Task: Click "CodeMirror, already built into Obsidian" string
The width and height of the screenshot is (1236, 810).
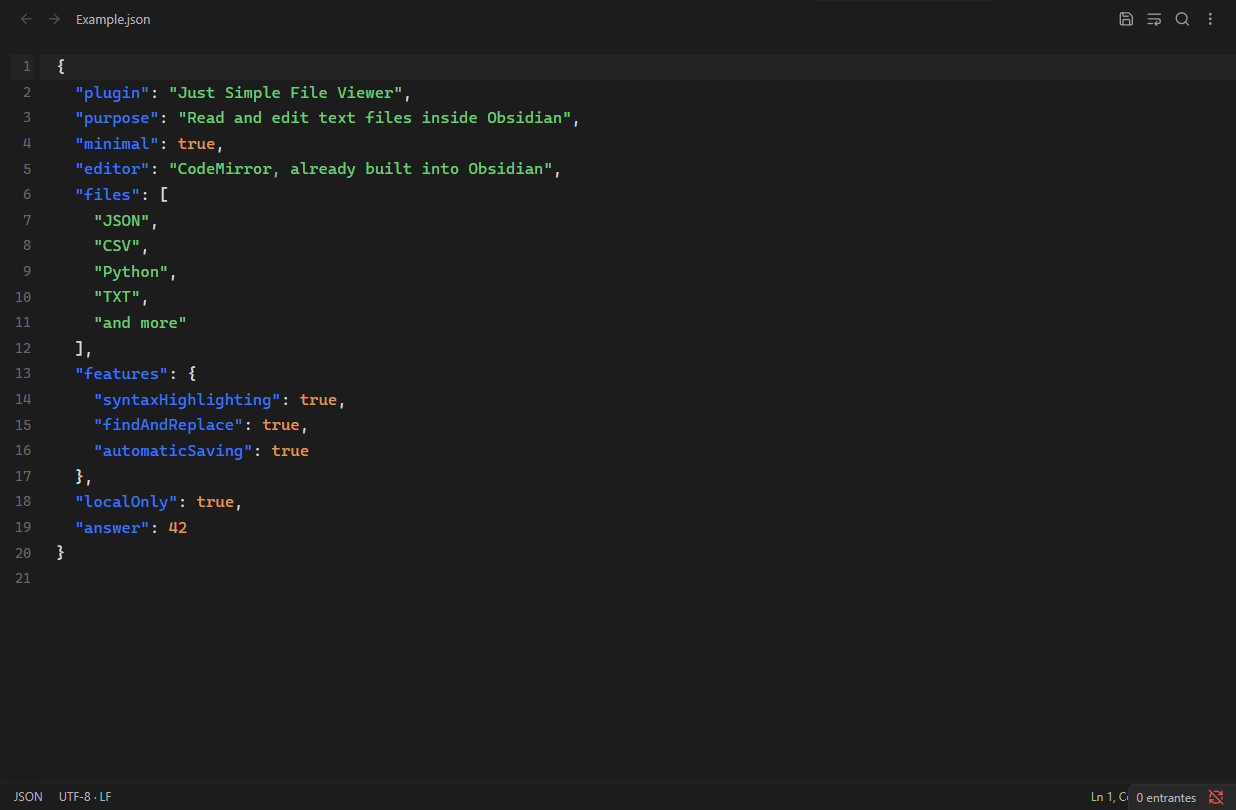Action: pos(361,169)
